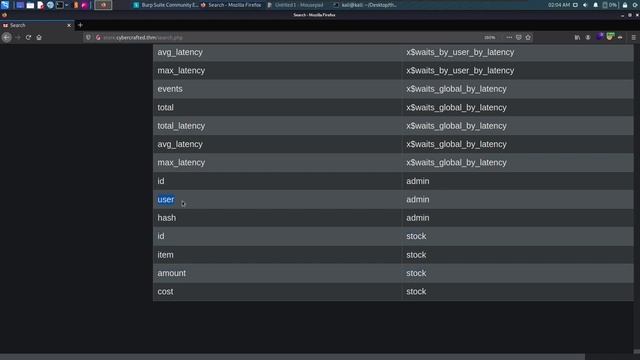
Task: Launch the text editor panel icon
Action: pos(40,5)
